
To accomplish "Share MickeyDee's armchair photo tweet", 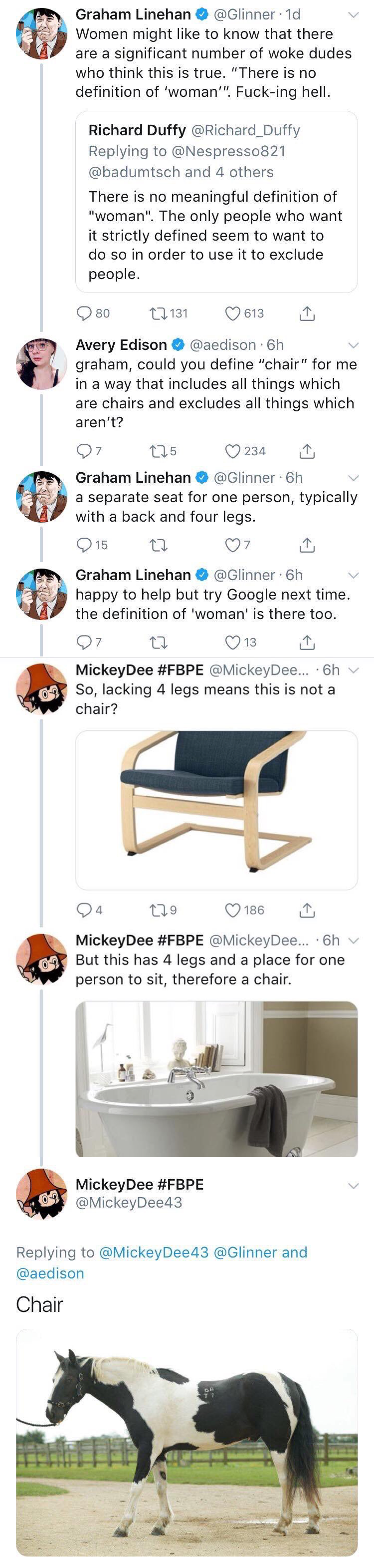I will (x=307, y=910).
